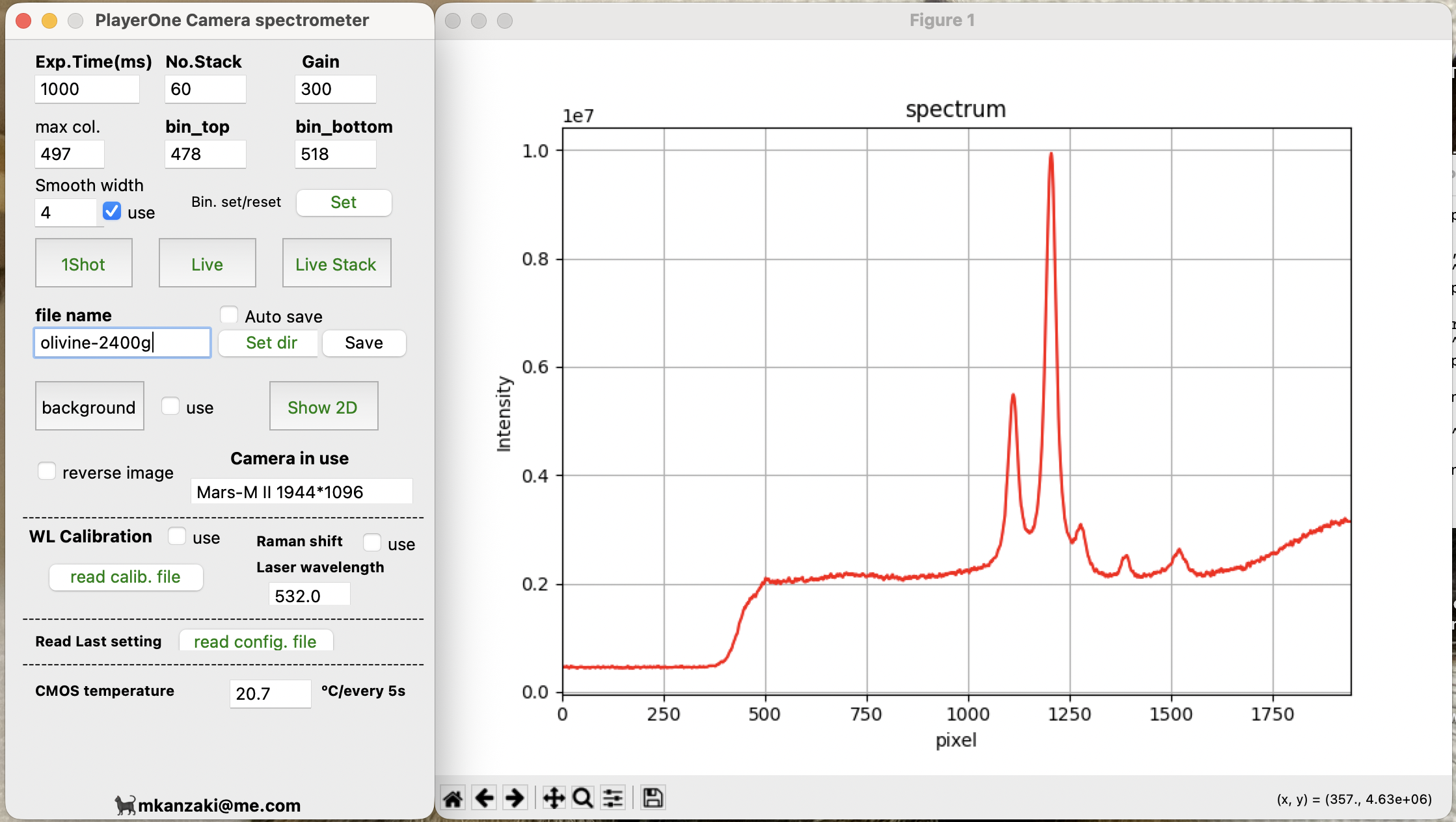Image resolution: width=1456 pixels, height=822 pixels.
Task: Enable the WL Calibration use checkbox
Action: point(177,537)
